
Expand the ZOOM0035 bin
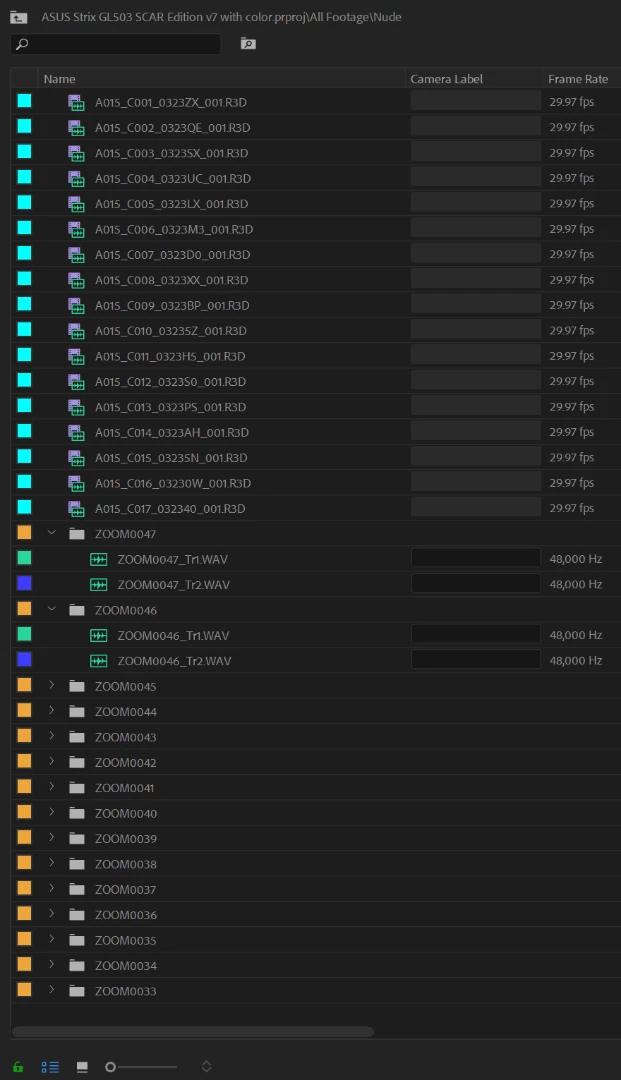click(52, 939)
